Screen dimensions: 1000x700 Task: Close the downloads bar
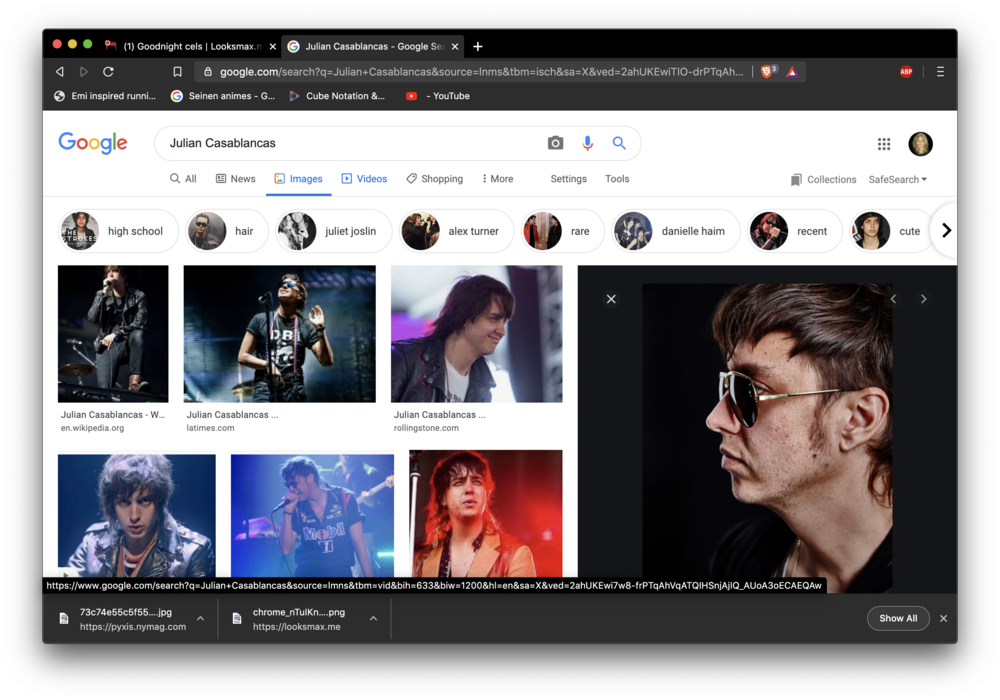pyautogui.click(x=943, y=618)
